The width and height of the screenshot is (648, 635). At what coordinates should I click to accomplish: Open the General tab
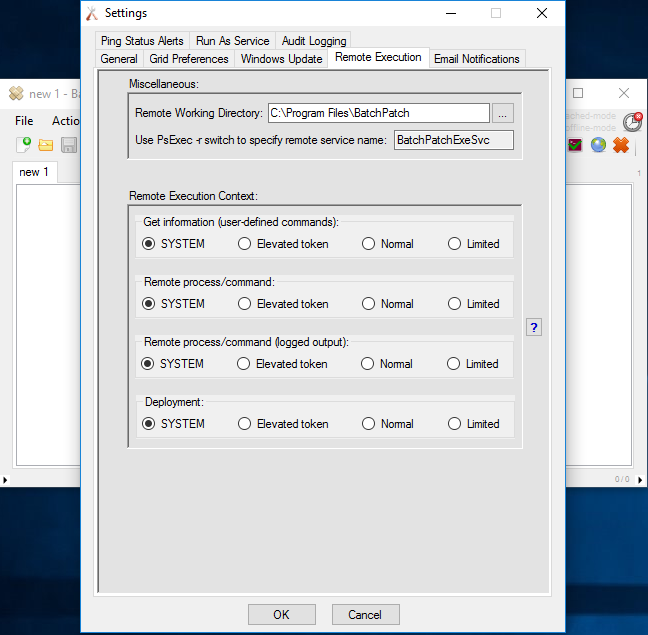click(119, 59)
